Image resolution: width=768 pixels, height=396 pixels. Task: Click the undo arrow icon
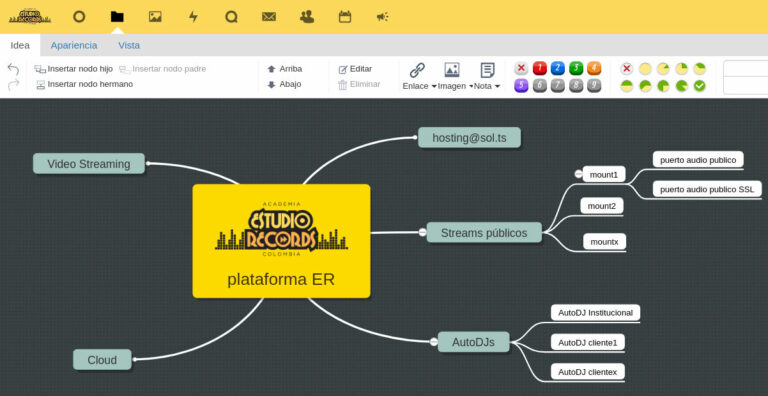[13, 69]
